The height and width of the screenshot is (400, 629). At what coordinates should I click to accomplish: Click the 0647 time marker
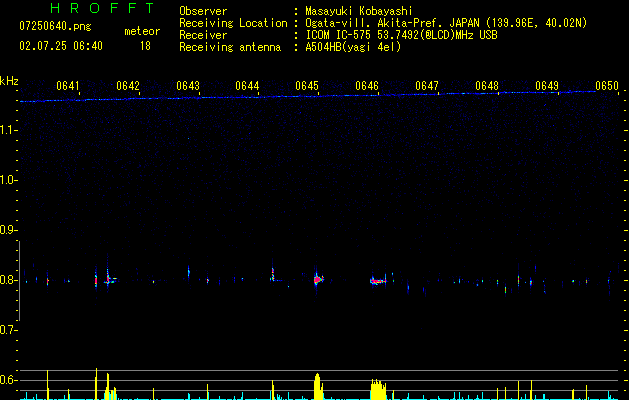[x=427, y=86]
